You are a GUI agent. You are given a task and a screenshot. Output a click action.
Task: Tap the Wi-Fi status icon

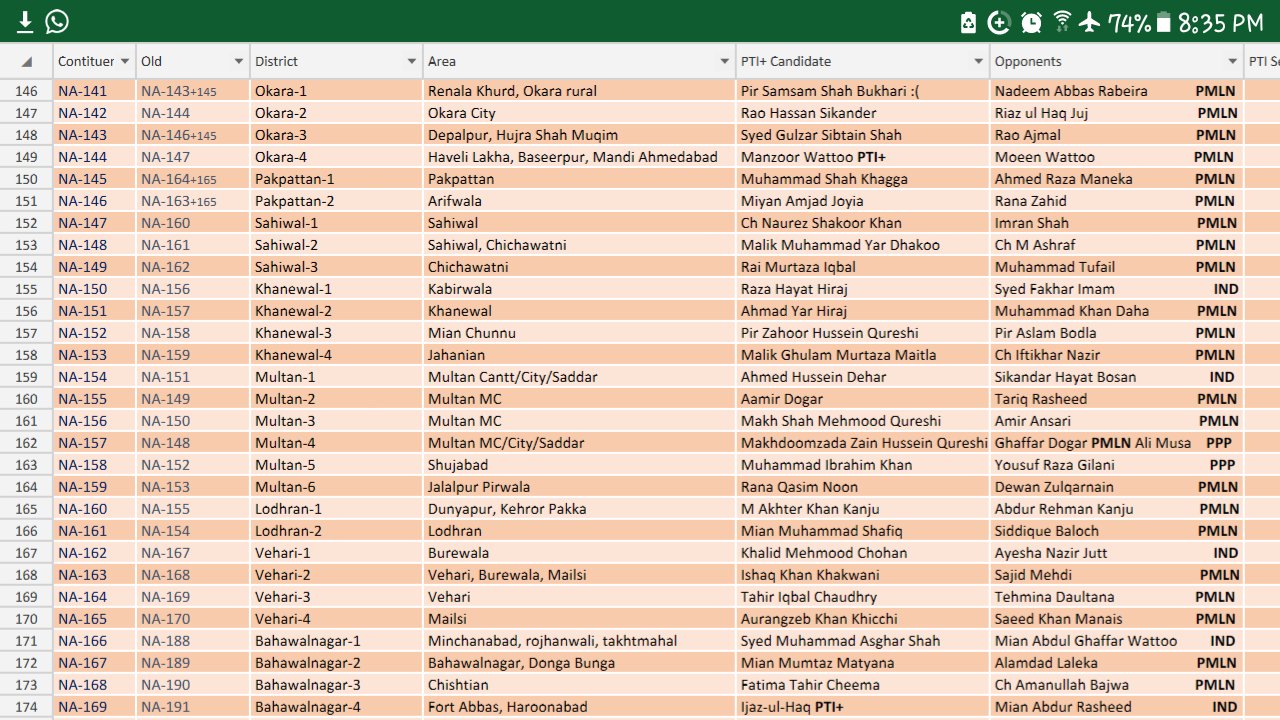point(1062,21)
